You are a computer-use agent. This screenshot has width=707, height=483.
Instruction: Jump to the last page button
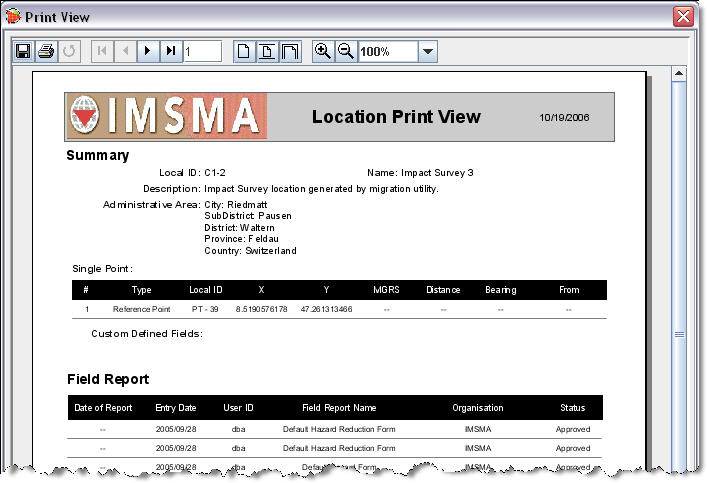tap(171, 51)
